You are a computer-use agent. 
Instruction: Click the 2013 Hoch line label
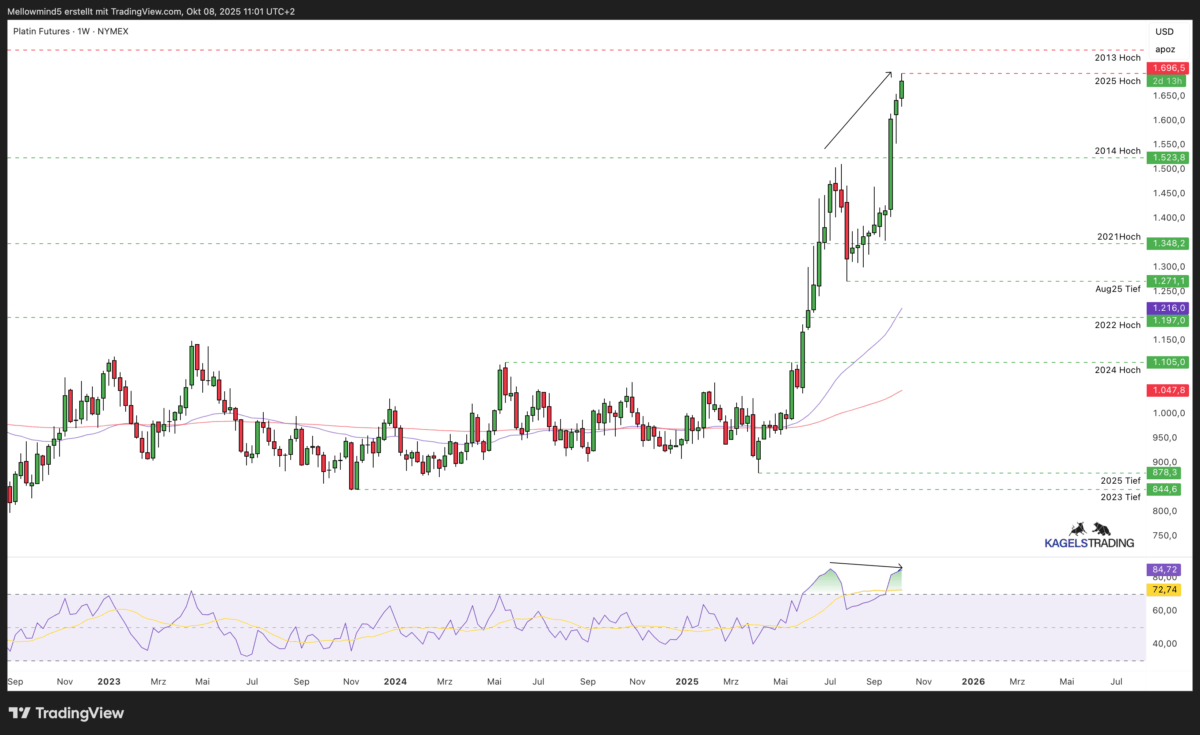click(x=1117, y=57)
